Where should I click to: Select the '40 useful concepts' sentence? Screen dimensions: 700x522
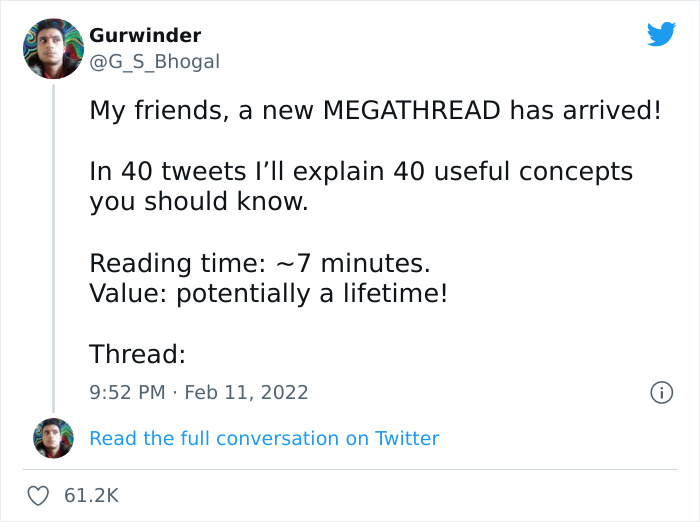tap(361, 171)
